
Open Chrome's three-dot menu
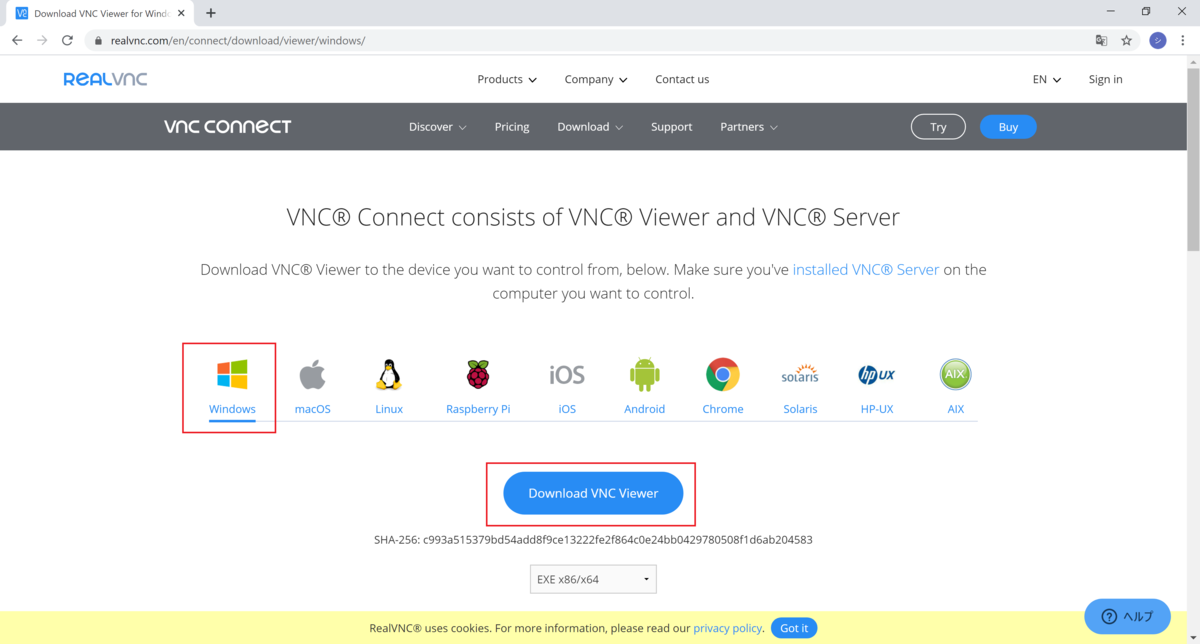pos(1184,41)
